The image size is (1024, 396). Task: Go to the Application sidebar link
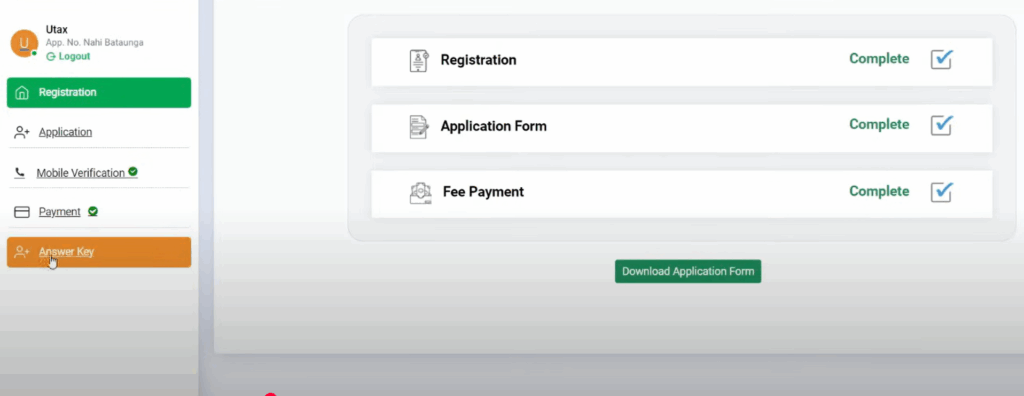(65, 132)
